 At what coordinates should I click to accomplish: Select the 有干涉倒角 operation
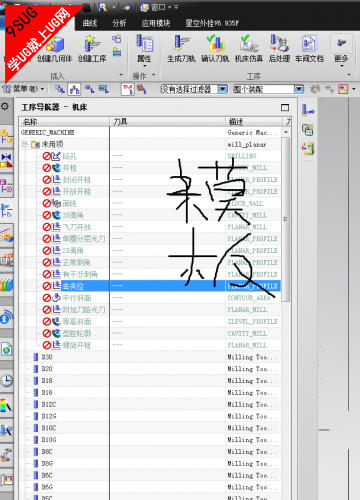80,274
